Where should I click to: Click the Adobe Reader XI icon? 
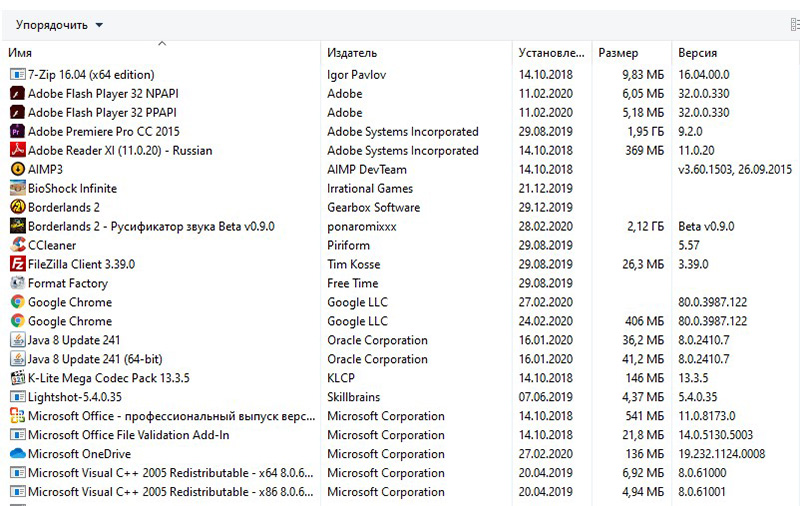pyautogui.click(x=17, y=150)
